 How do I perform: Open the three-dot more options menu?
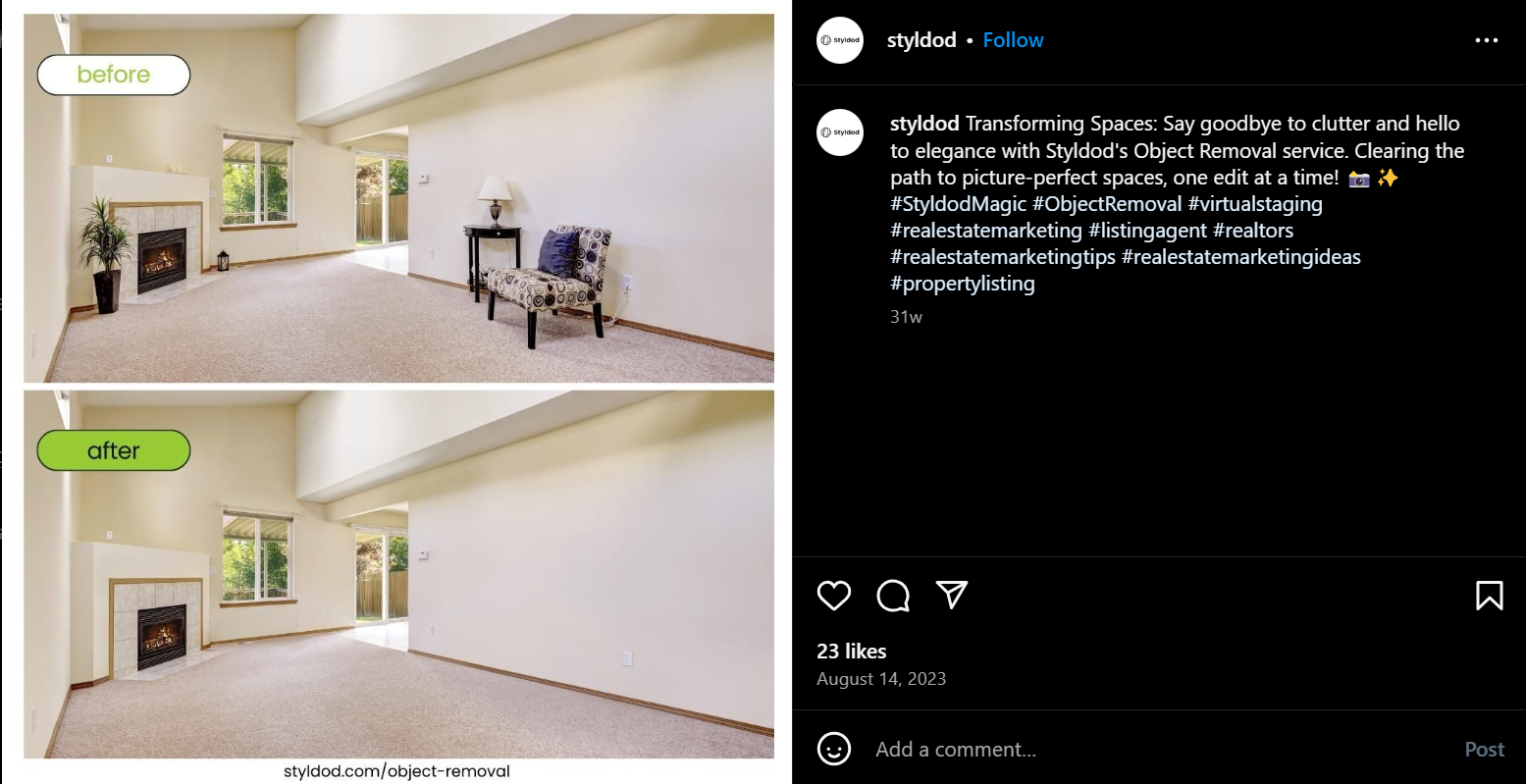[1487, 41]
